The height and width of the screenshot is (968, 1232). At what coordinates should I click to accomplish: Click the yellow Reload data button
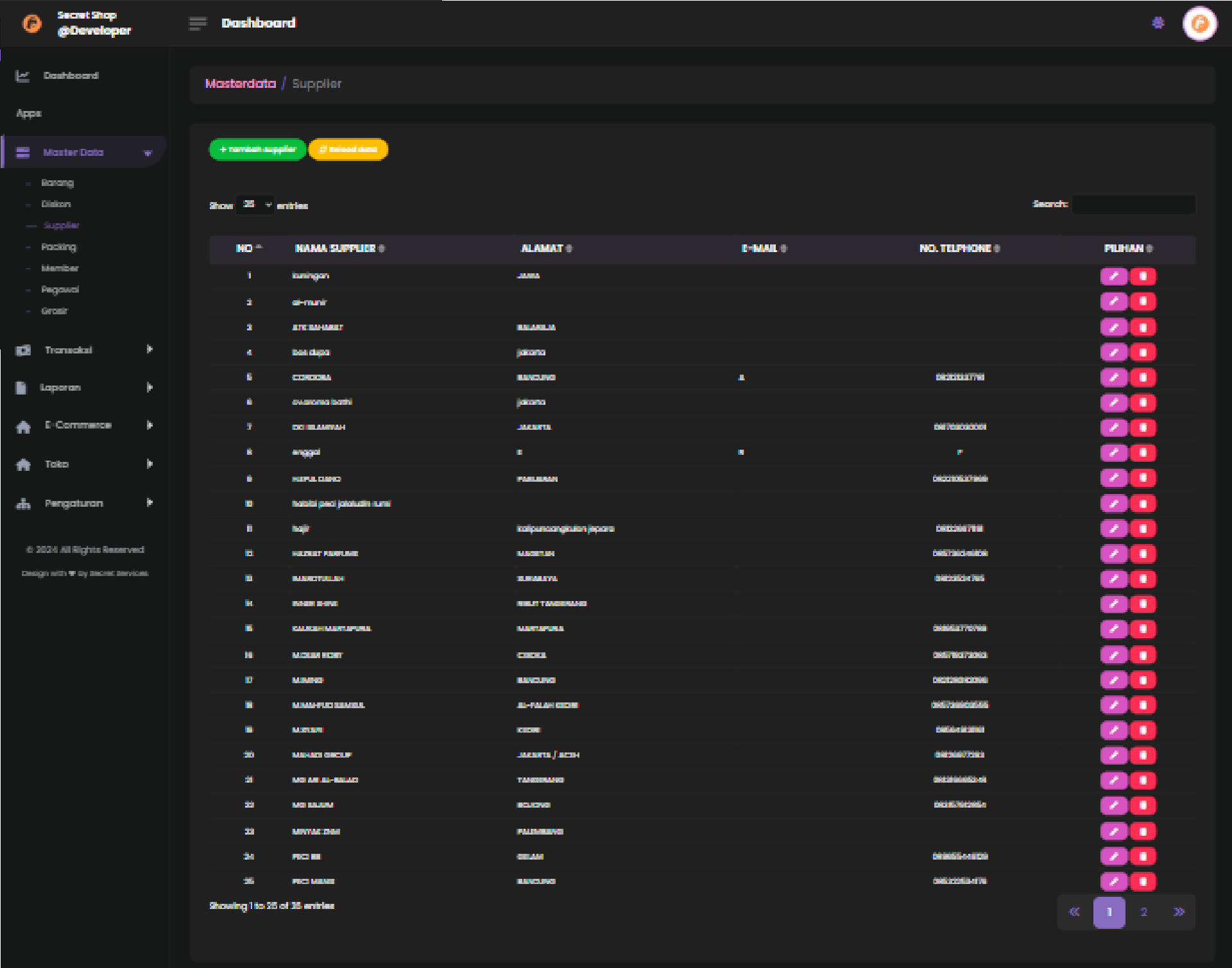[x=348, y=149]
